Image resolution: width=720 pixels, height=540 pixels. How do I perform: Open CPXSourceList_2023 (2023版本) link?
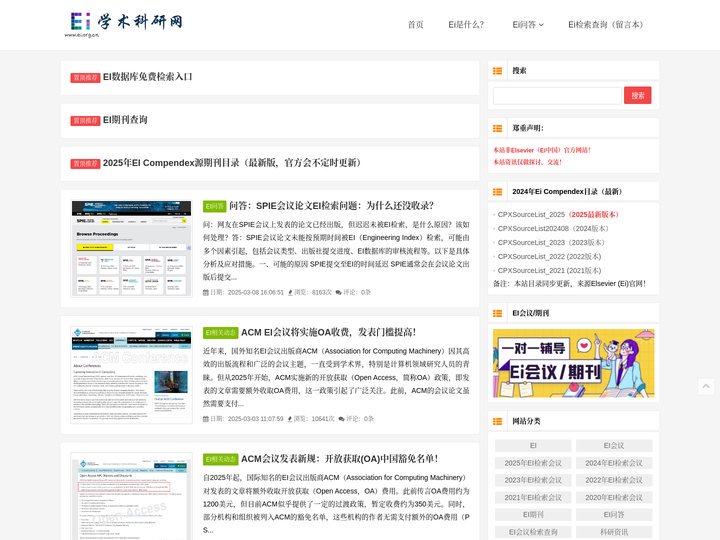[552, 242]
